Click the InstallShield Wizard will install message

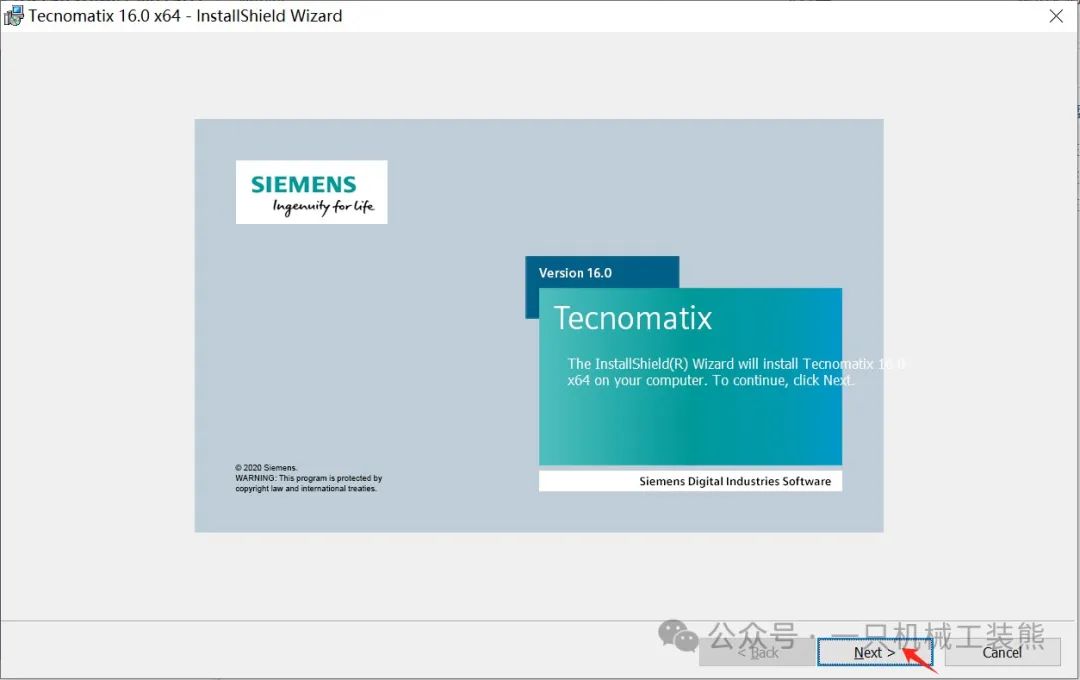[x=737, y=372]
